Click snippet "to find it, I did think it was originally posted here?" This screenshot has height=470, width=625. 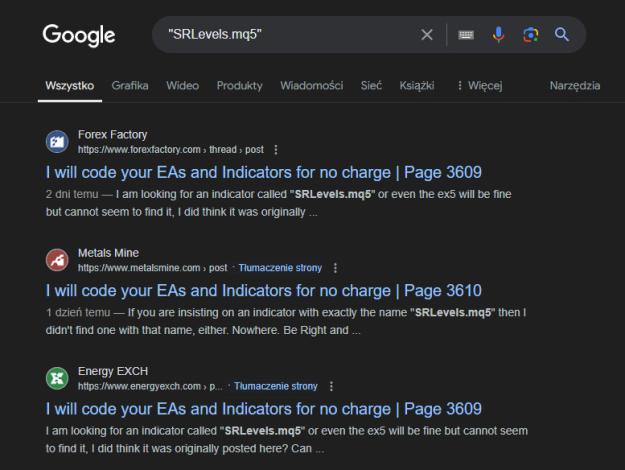point(167,449)
